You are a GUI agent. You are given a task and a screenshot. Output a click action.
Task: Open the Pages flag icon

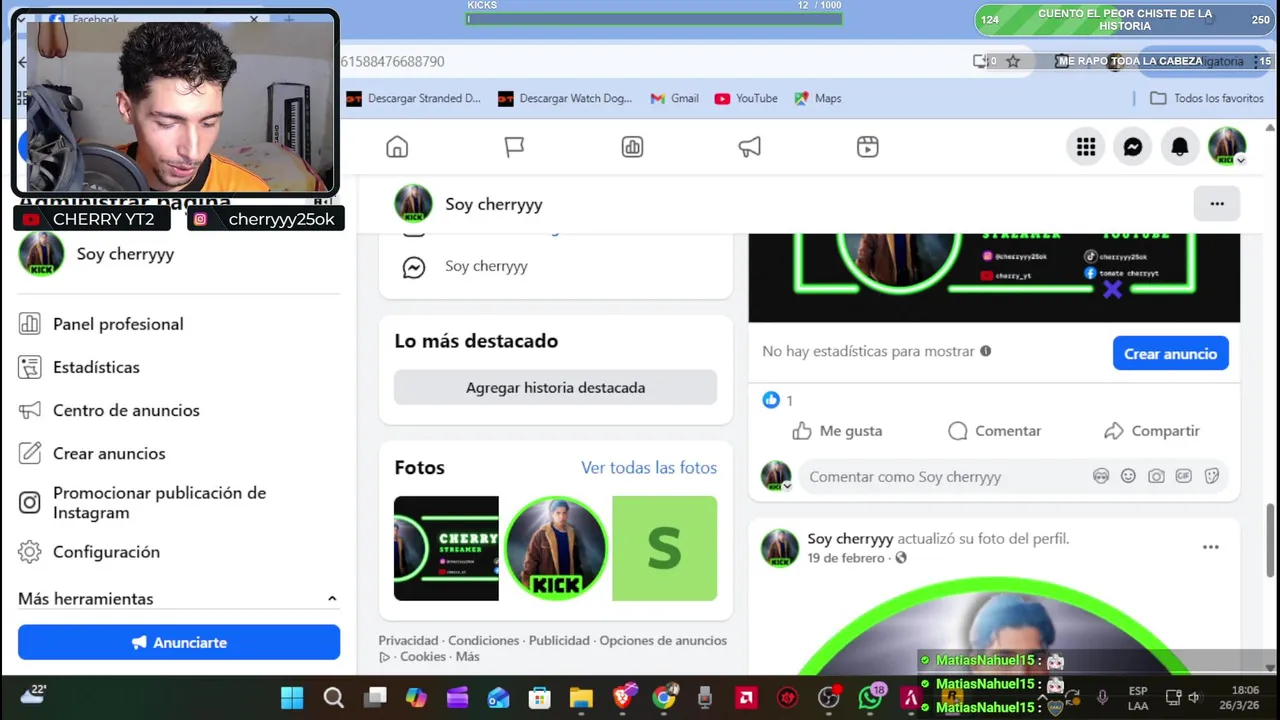(x=514, y=147)
